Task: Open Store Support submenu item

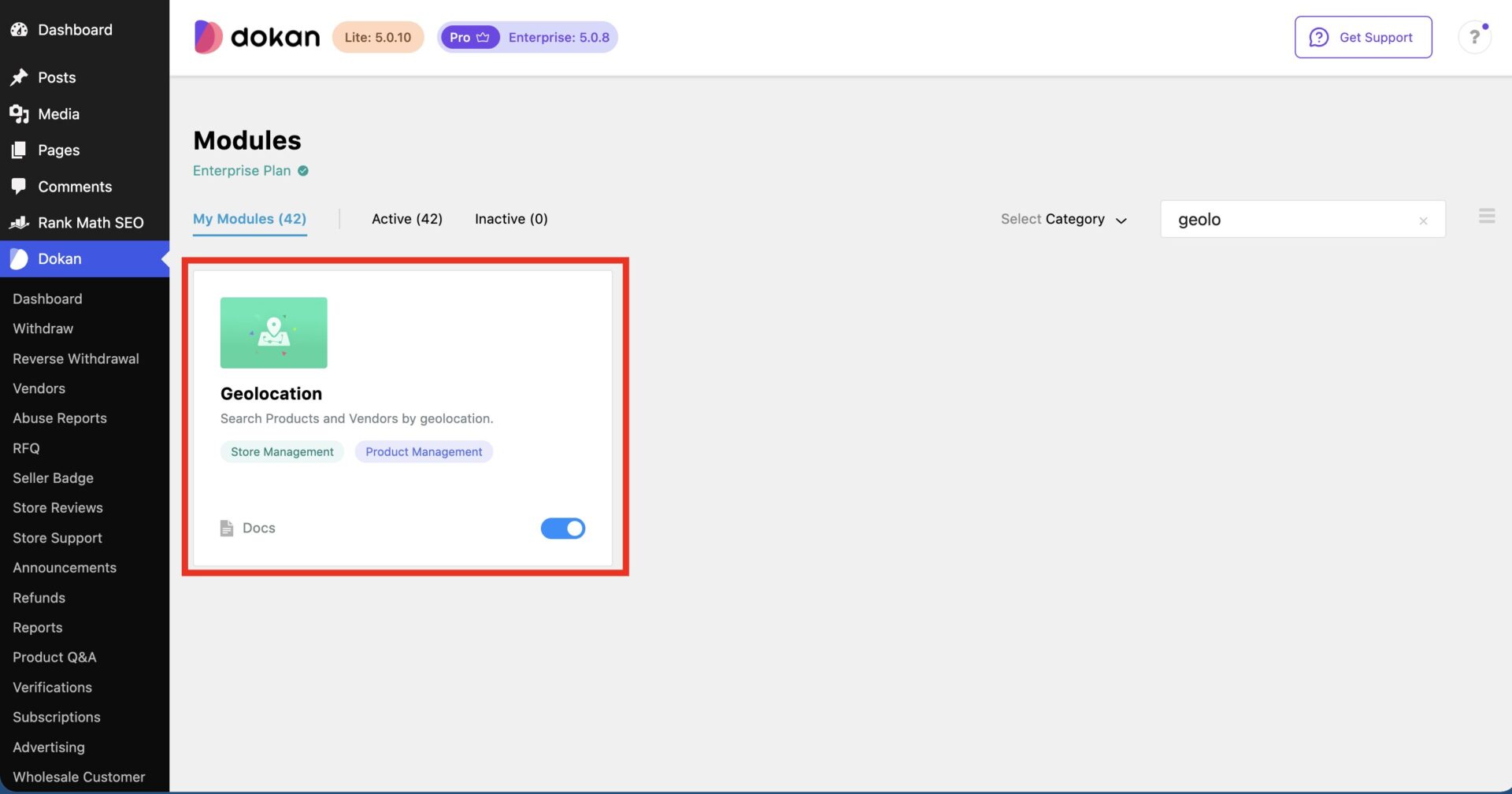Action: click(57, 539)
